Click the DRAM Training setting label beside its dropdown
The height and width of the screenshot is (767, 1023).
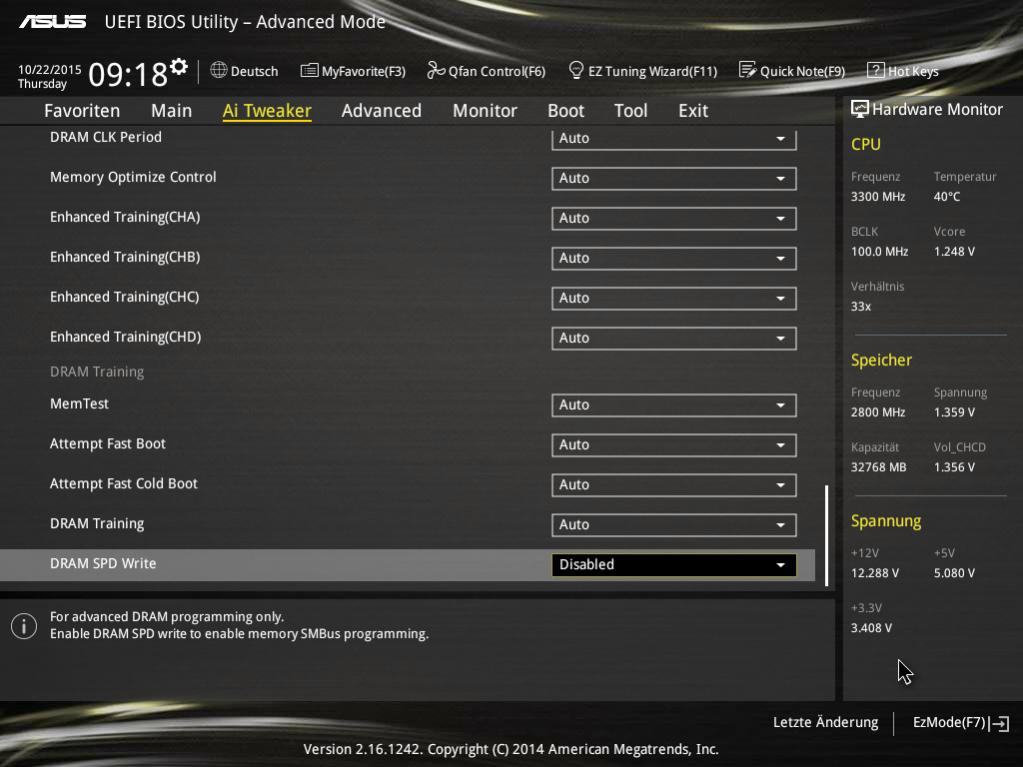pos(97,524)
